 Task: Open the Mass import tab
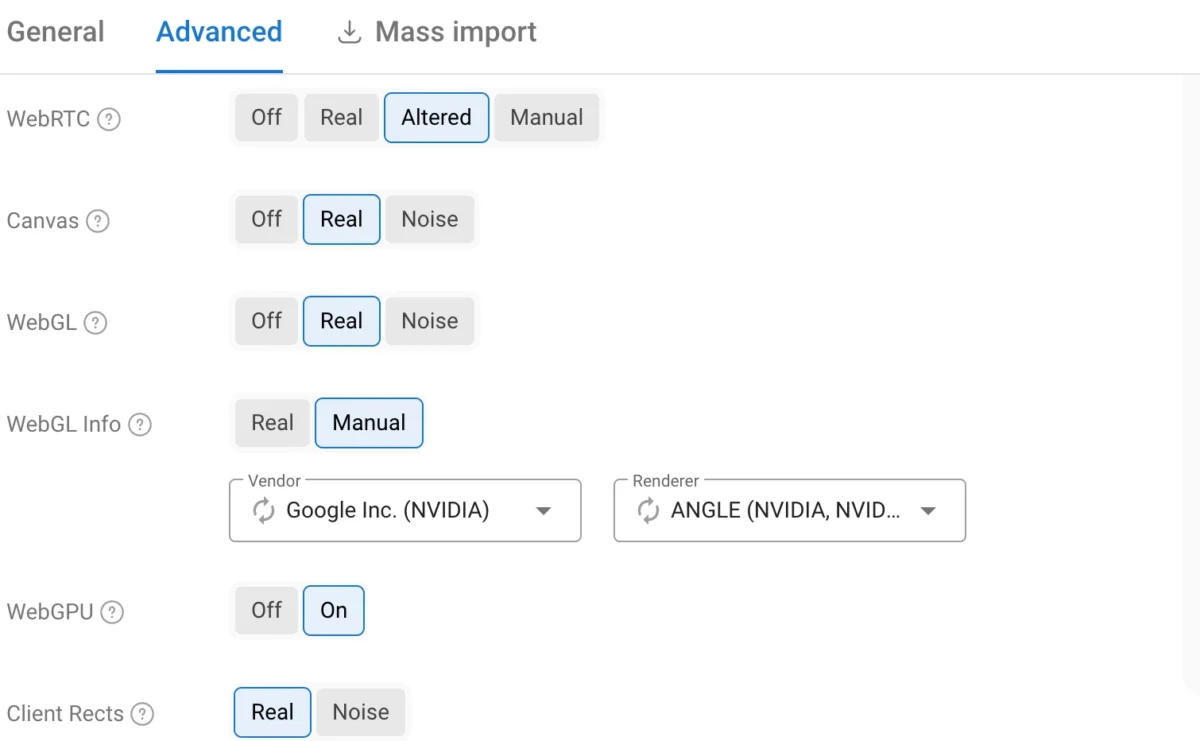click(436, 32)
